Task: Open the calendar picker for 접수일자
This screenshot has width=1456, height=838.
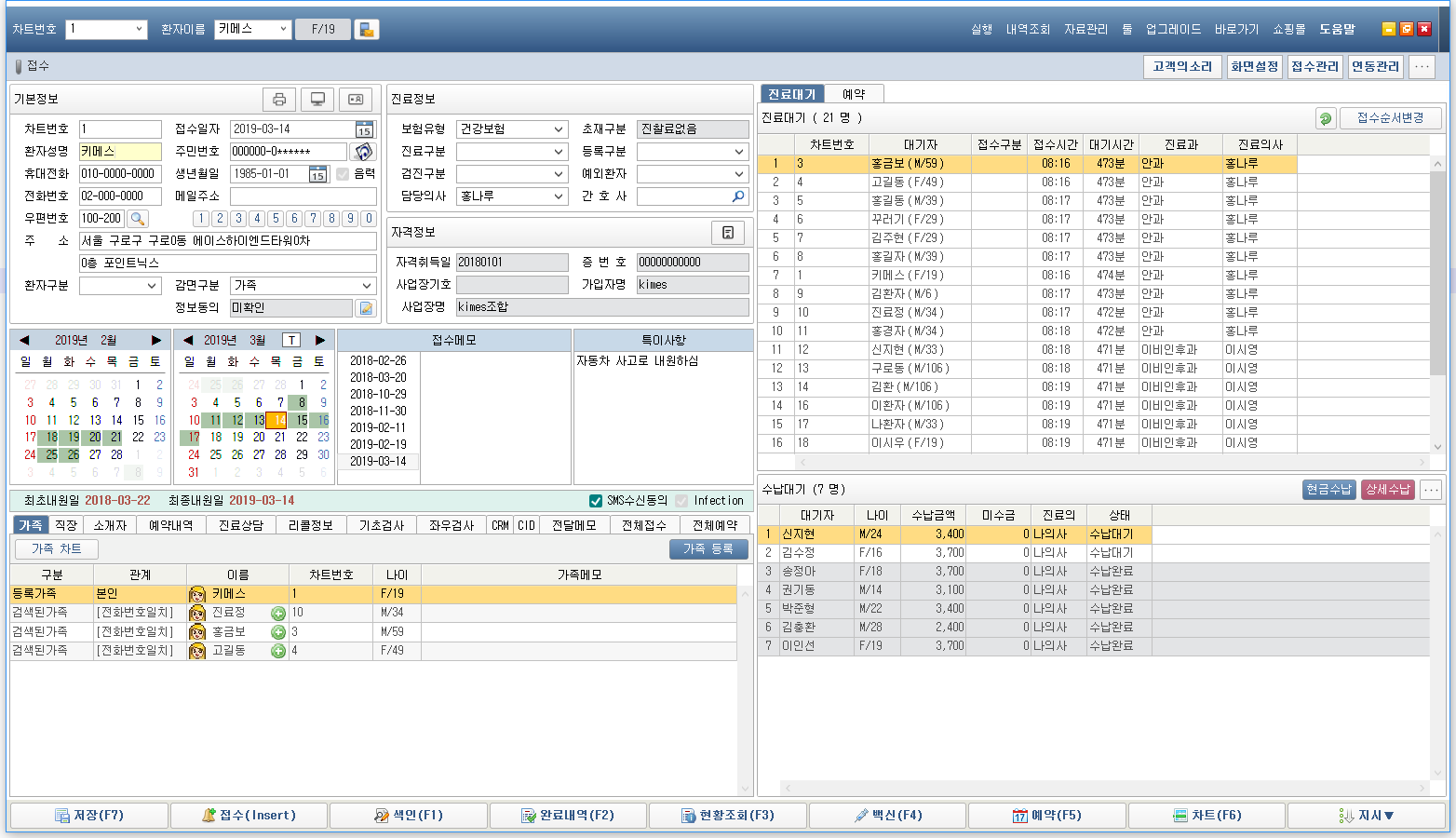Action: [x=364, y=129]
